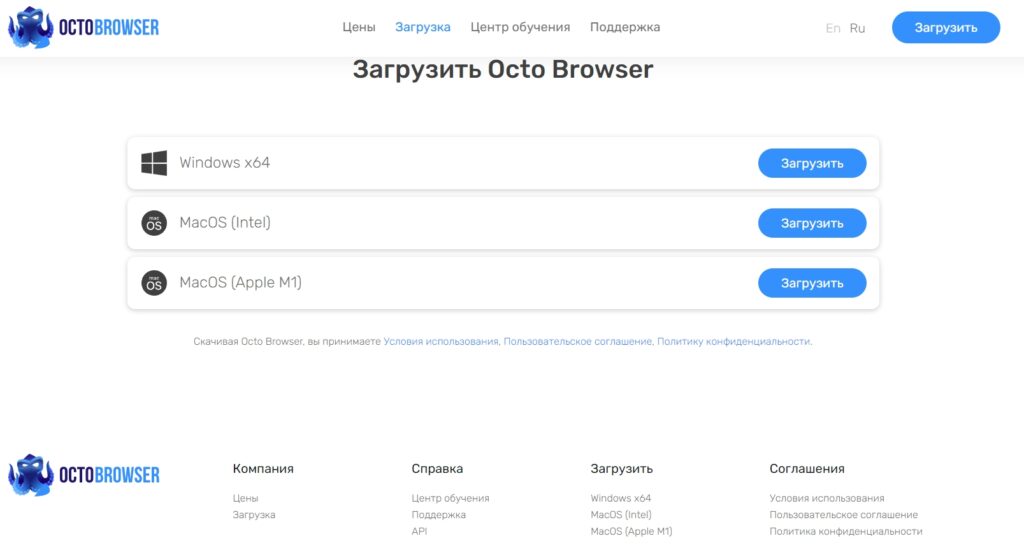Click the macOS icon beside MacOS (Apple M1)
This screenshot has width=1024, height=550.
click(154, 283)
